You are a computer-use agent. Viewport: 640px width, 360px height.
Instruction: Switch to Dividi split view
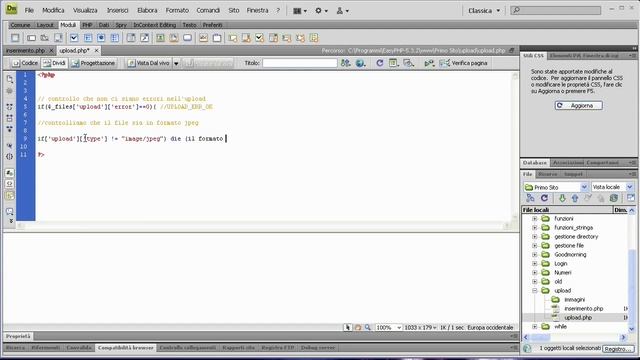pos(54,63)
